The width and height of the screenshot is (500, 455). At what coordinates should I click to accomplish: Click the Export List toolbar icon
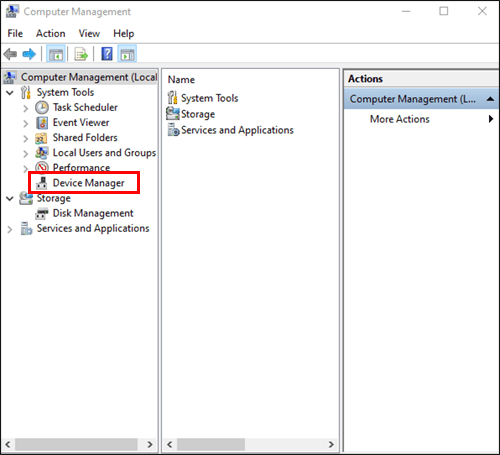coord(81,54)
